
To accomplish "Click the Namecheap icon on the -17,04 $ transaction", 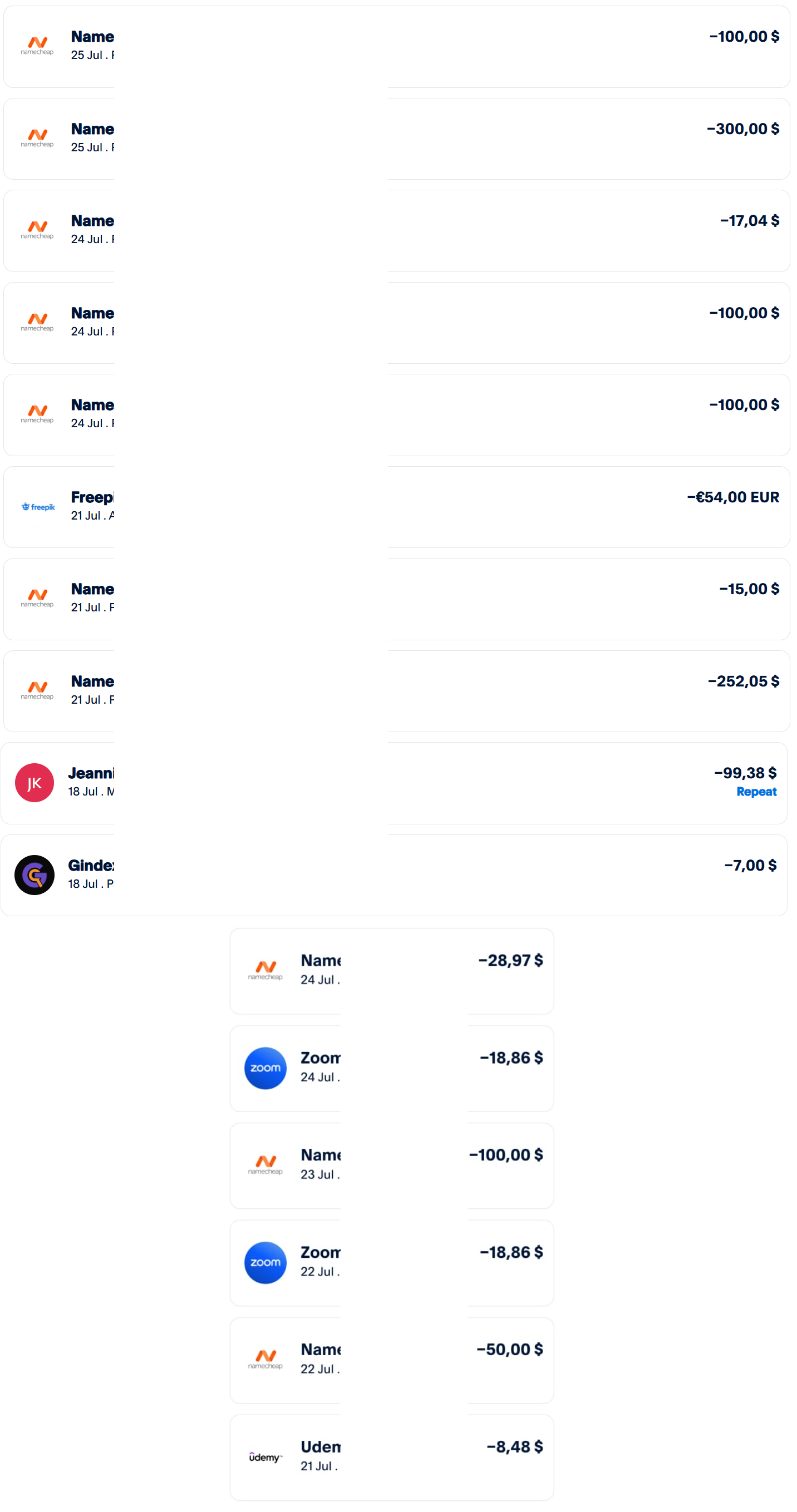I will tap(38, 230).
